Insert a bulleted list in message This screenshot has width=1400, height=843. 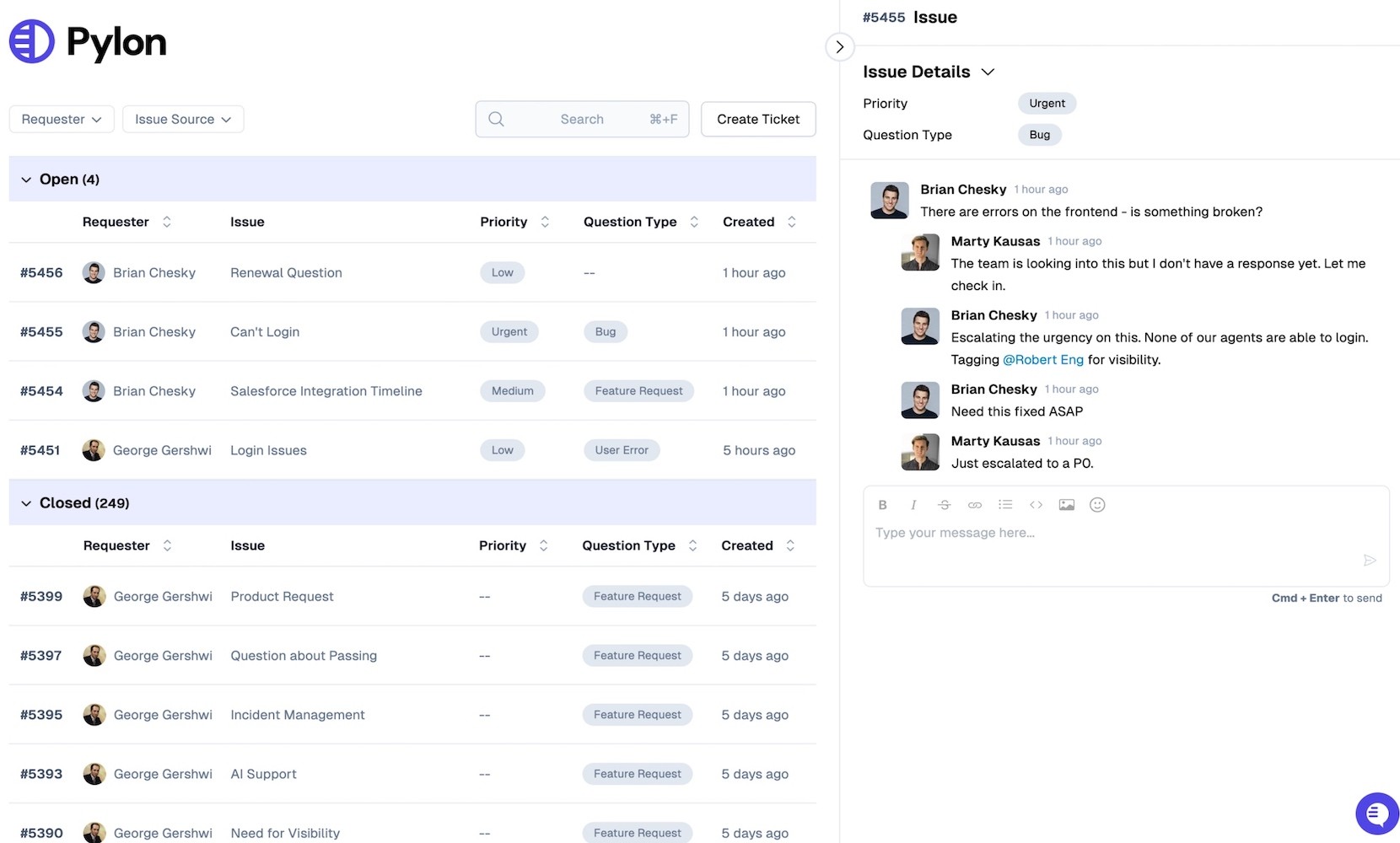(1005, 505)
